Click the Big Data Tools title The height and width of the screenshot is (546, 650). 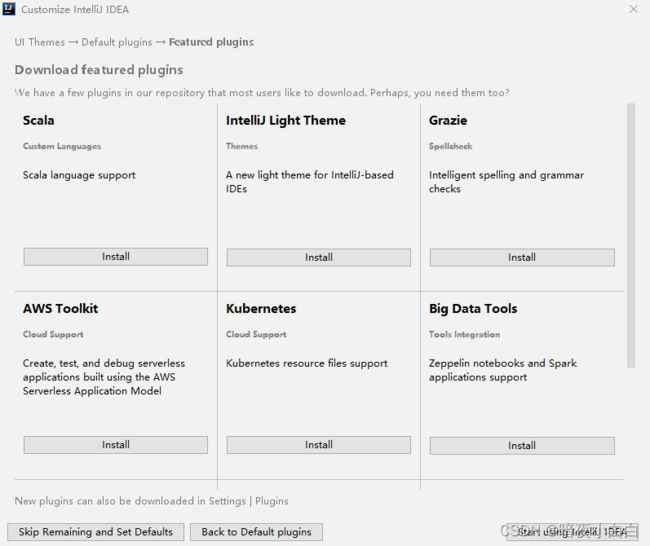point(473,308)
